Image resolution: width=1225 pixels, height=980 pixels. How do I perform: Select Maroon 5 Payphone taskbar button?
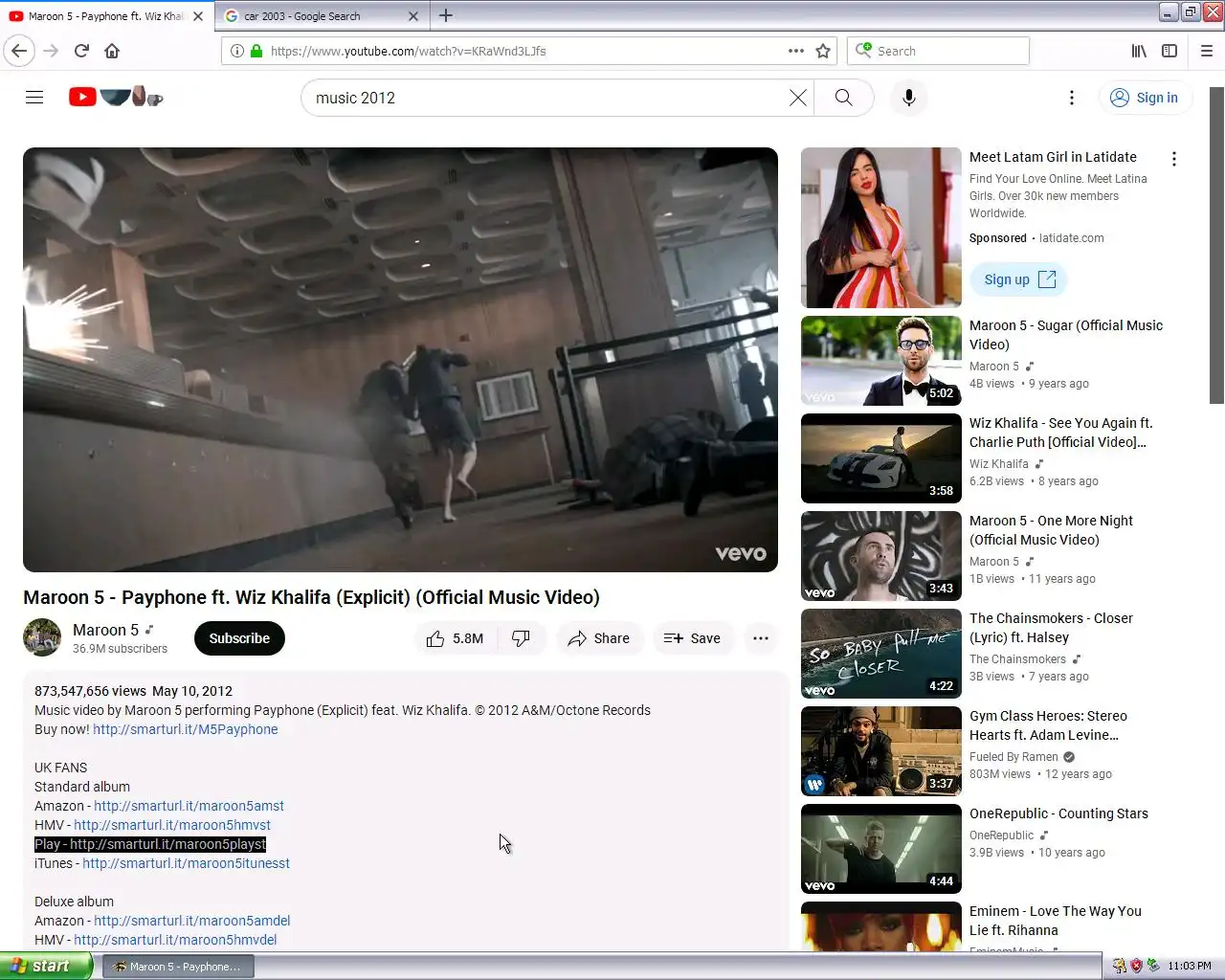[178, 967]
